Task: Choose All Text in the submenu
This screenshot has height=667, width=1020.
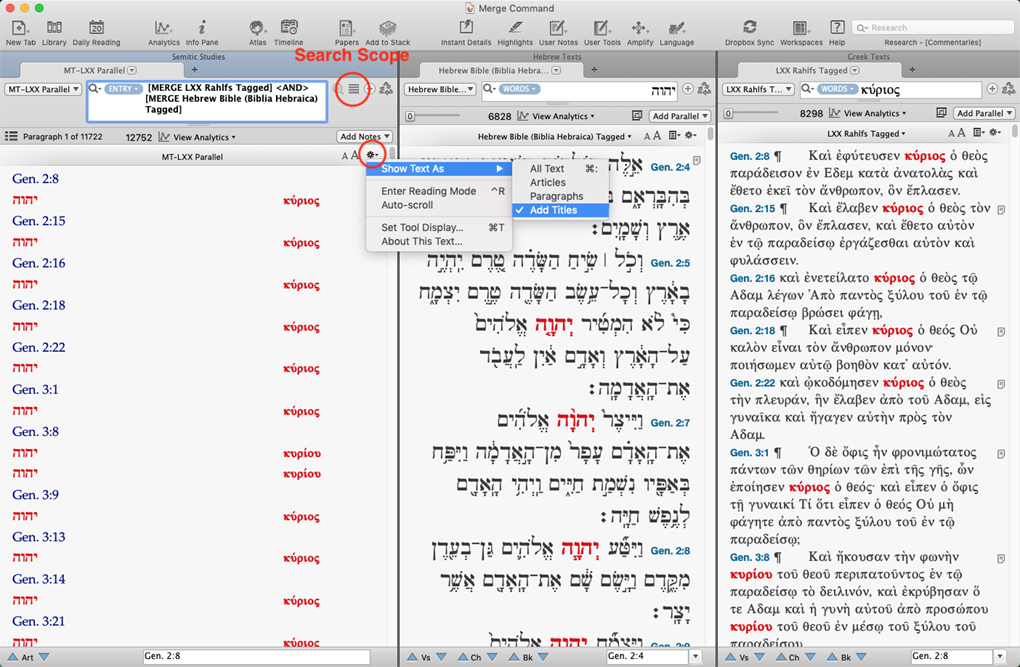Action: coord(547,169)
